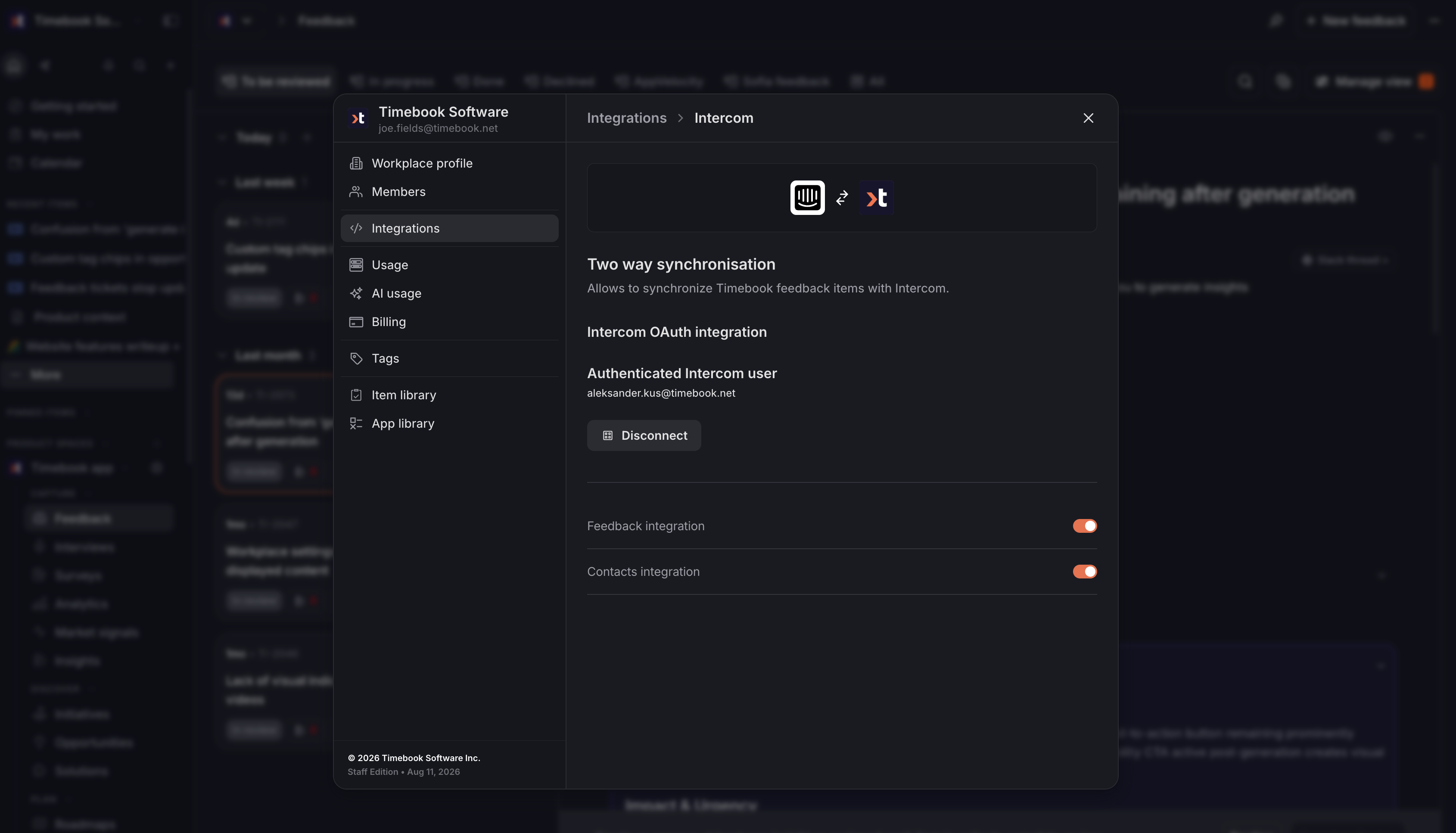Image resolution: width=1456 pixels, height=833 pixels.
Task: Click the Timebook logo in sync banner
Action: click(x=876, y=197)
